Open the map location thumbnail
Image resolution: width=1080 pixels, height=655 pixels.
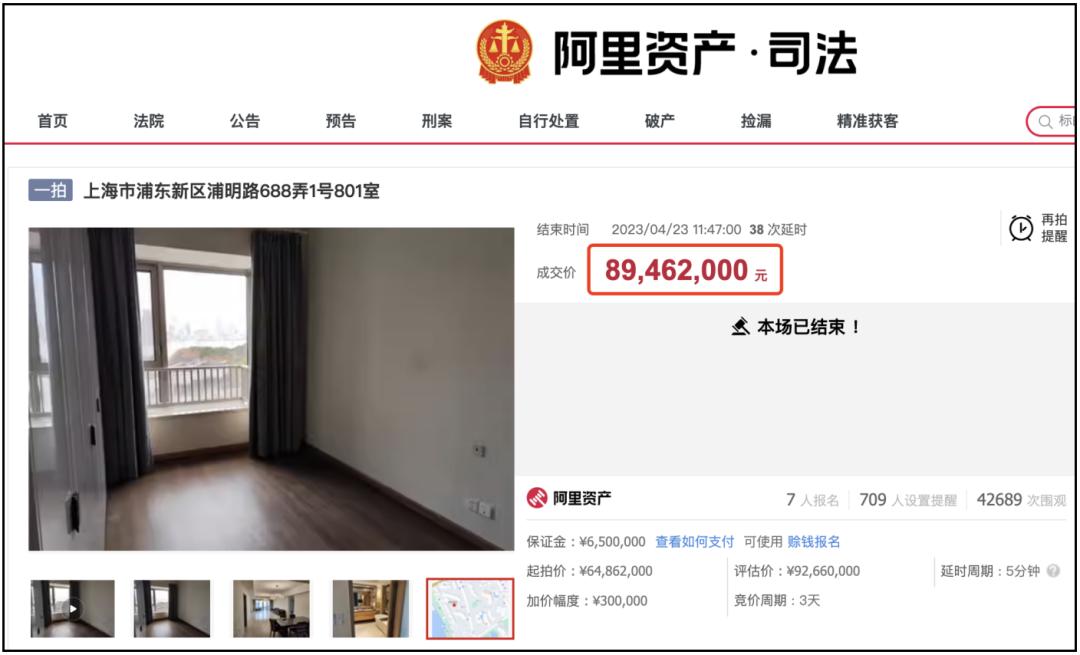point(470,609)
